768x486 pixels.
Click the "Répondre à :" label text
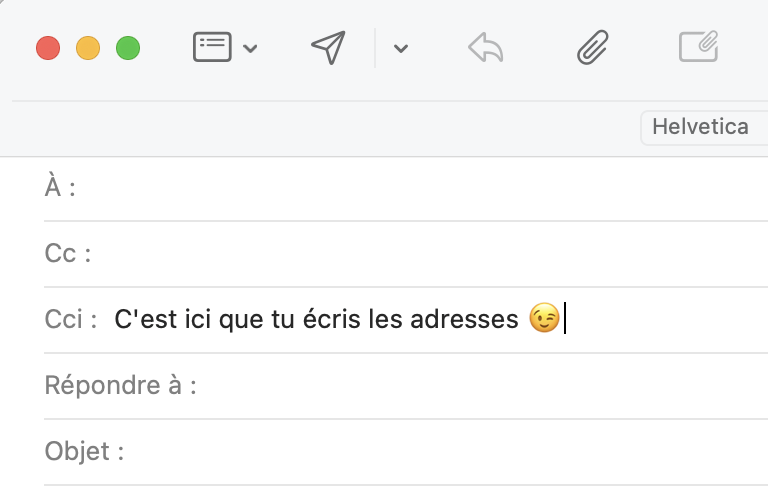click(x=120, y=385)
